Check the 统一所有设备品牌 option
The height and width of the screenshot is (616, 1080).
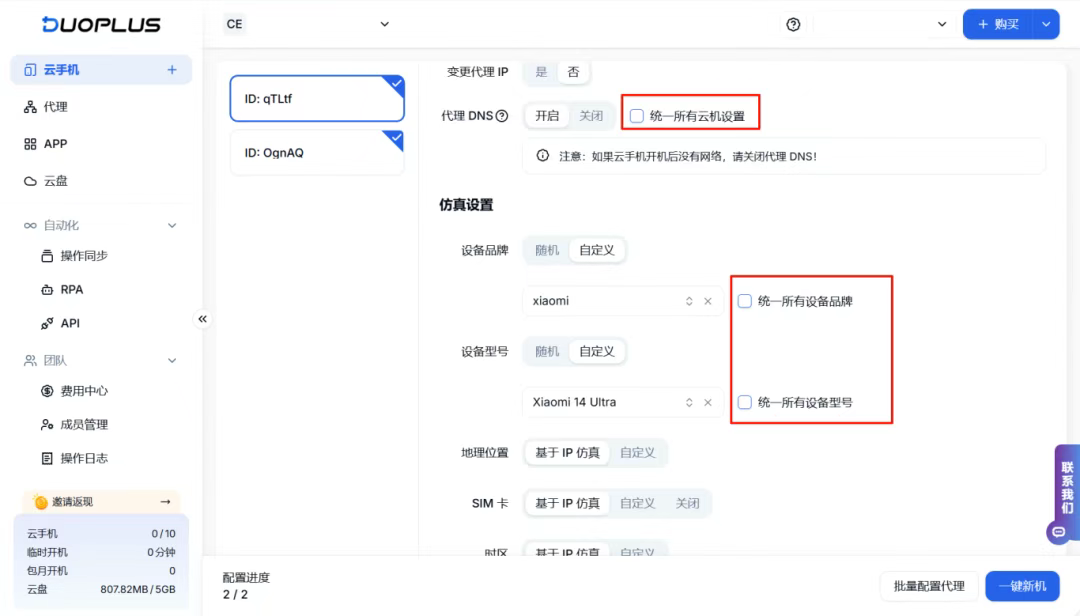(x=745, y=300)
